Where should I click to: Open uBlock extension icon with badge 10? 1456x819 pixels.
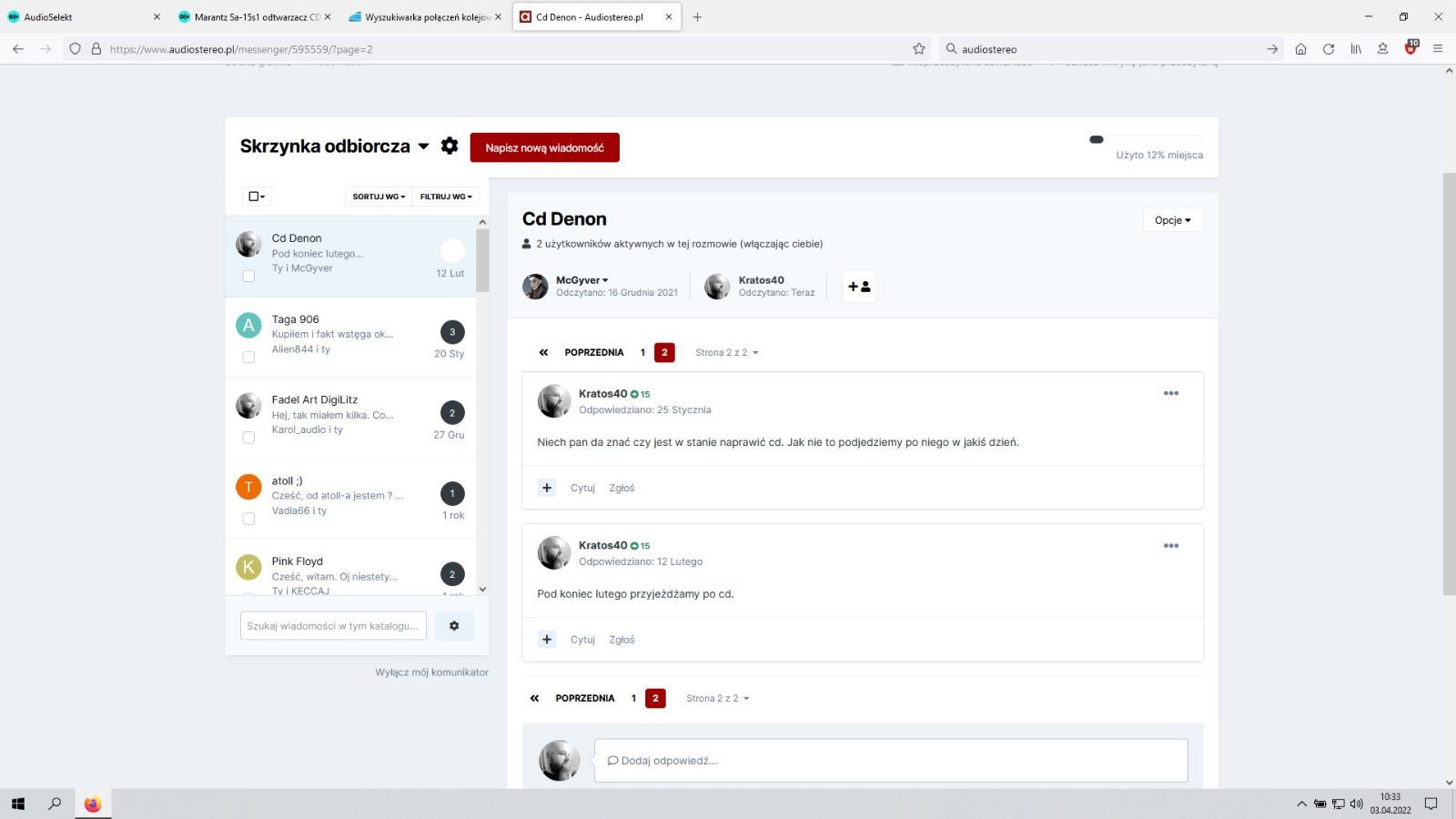click(1410, 48)
